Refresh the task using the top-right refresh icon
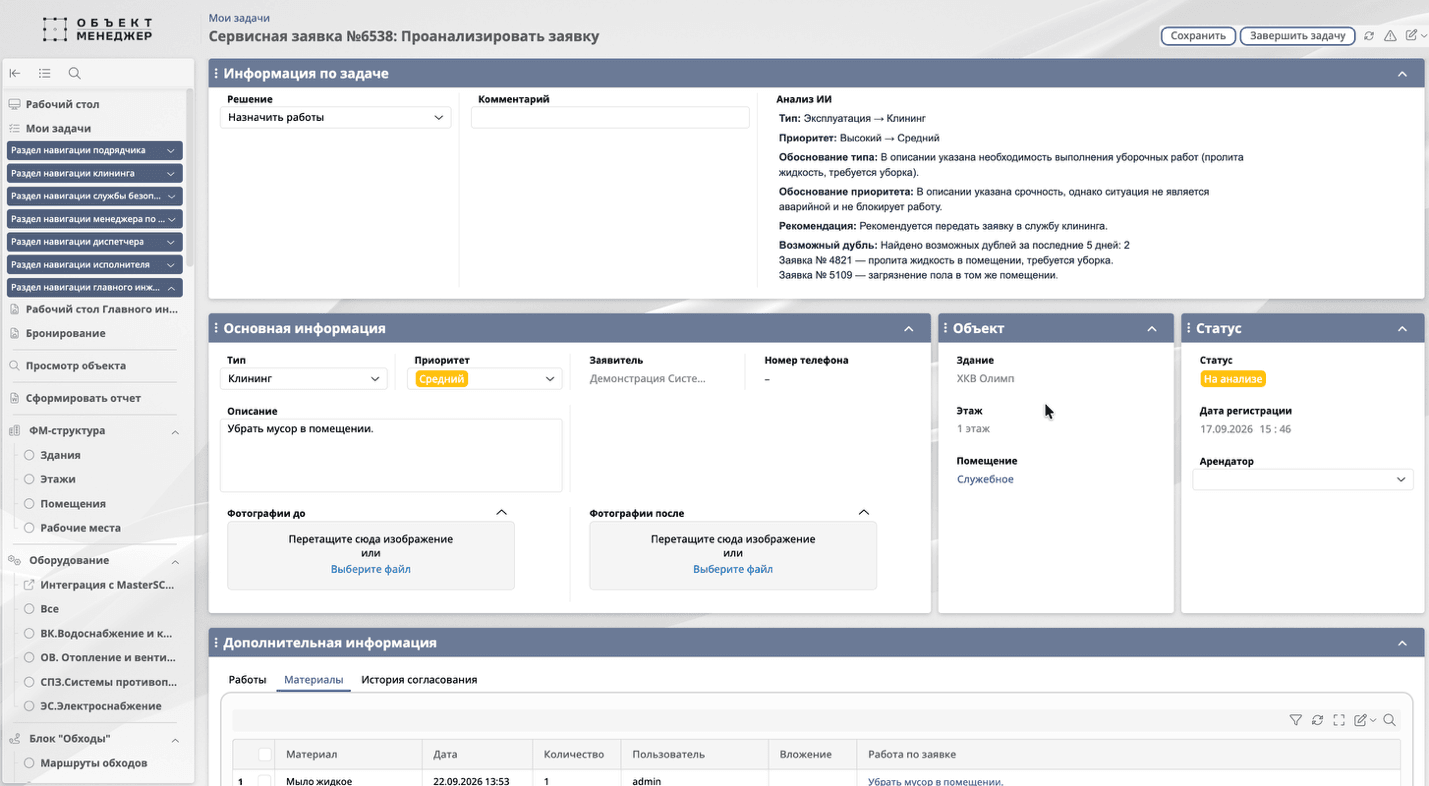 click(x=1369, y=36)
